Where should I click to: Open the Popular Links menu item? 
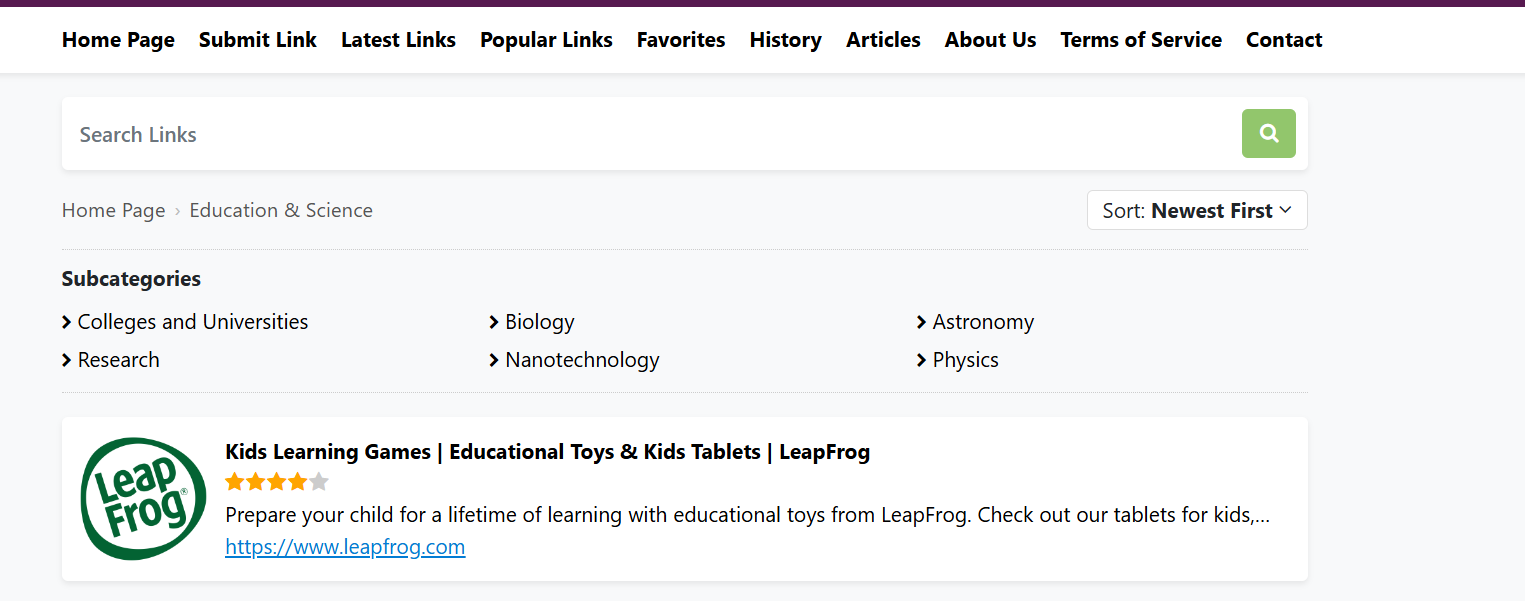point(546,40)
